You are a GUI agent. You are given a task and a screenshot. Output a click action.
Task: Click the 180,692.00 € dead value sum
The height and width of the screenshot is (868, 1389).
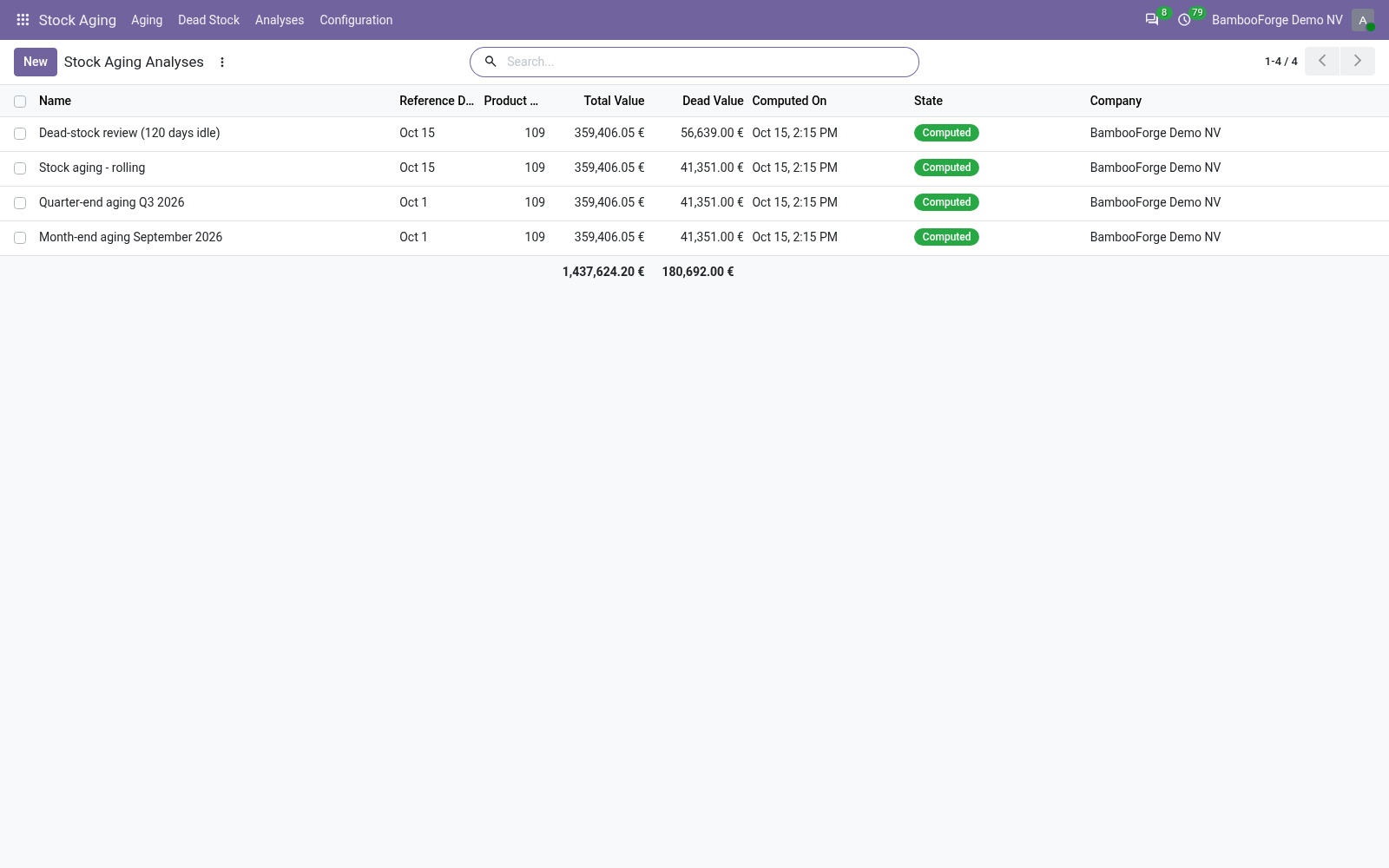tap(698, 272)
